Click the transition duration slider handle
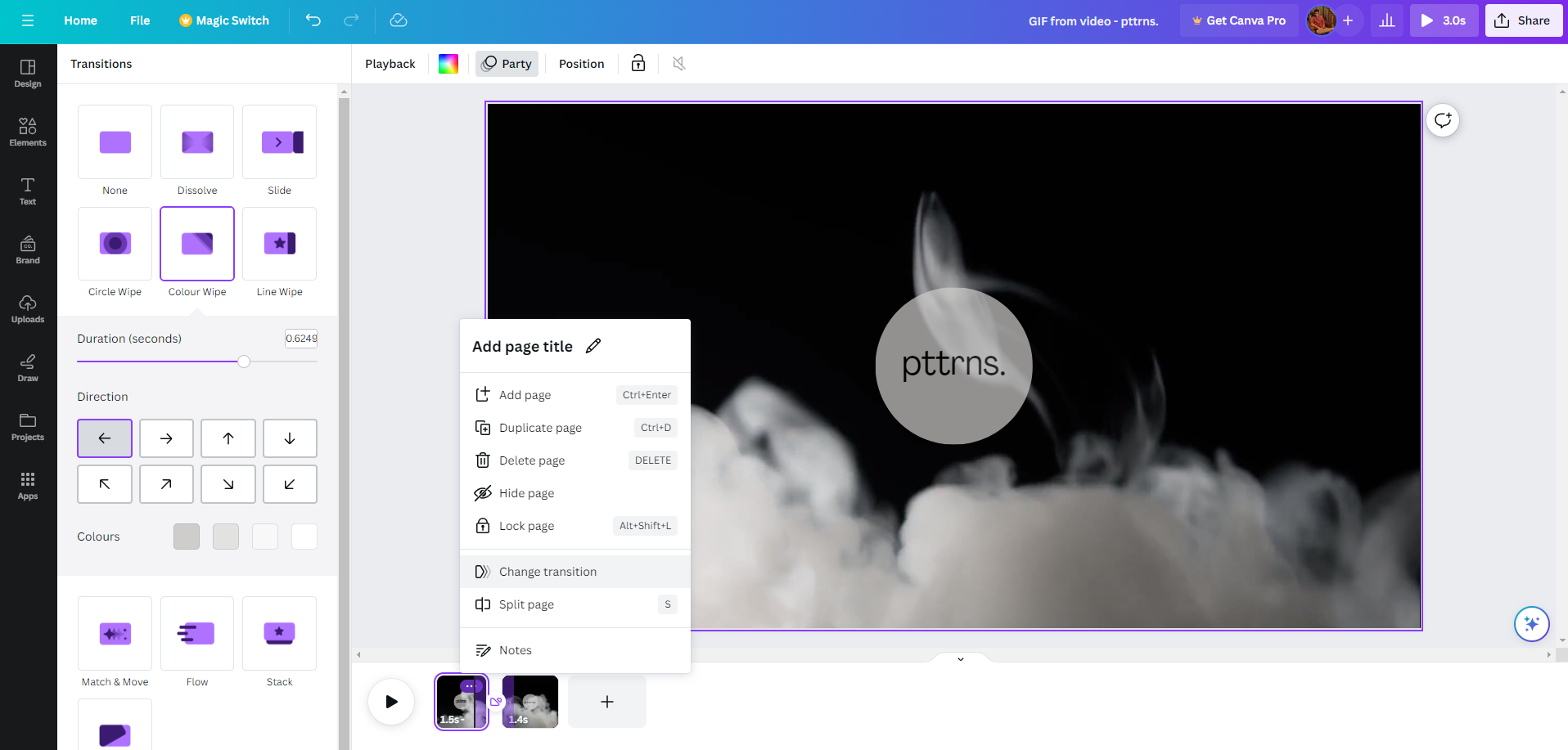 tap(244, 362)
